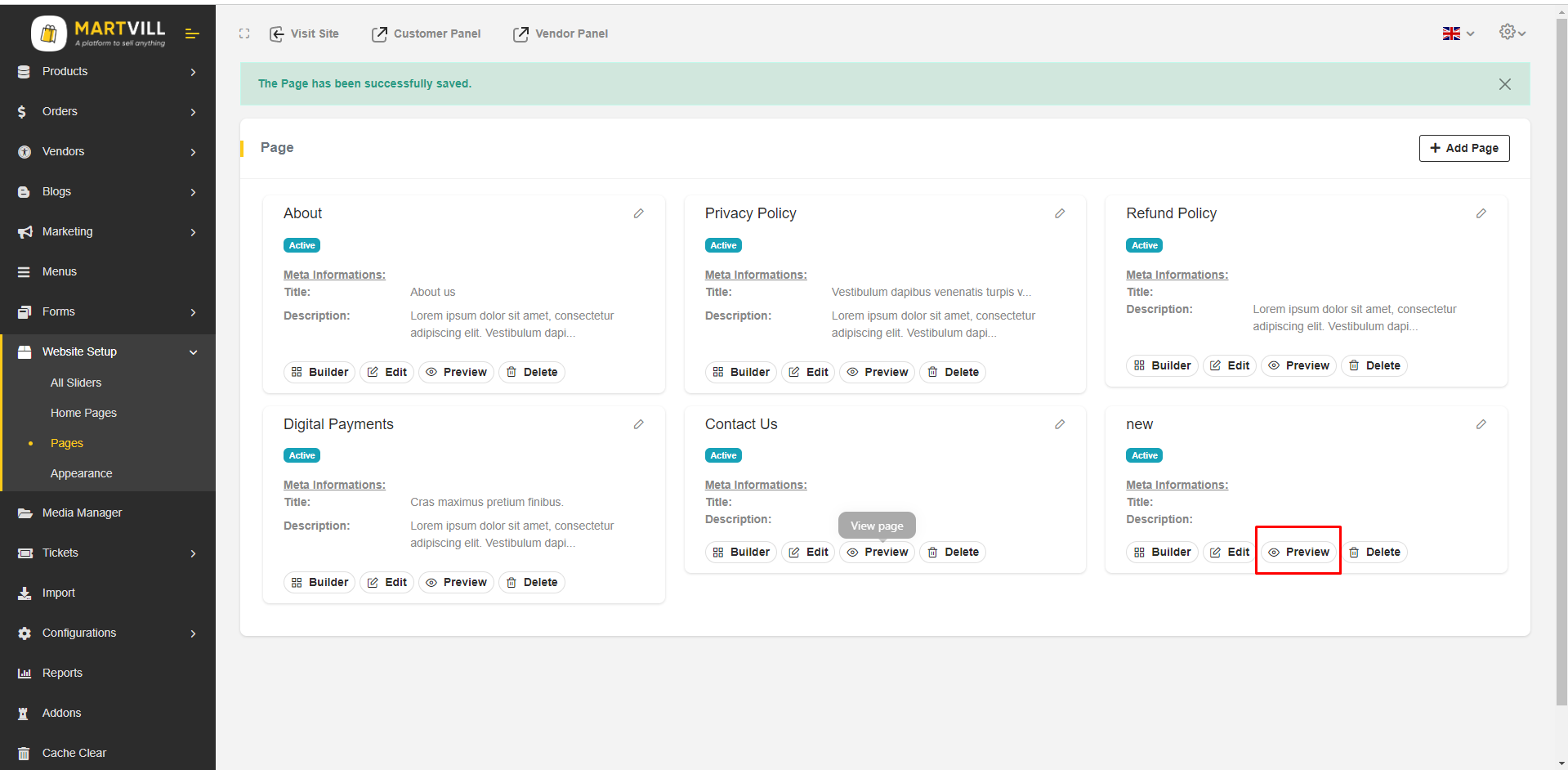Collapse sidebar using the hamburger menu icon
The image size is (1568, 770).
pyautogui.click(x=192, y=34)
